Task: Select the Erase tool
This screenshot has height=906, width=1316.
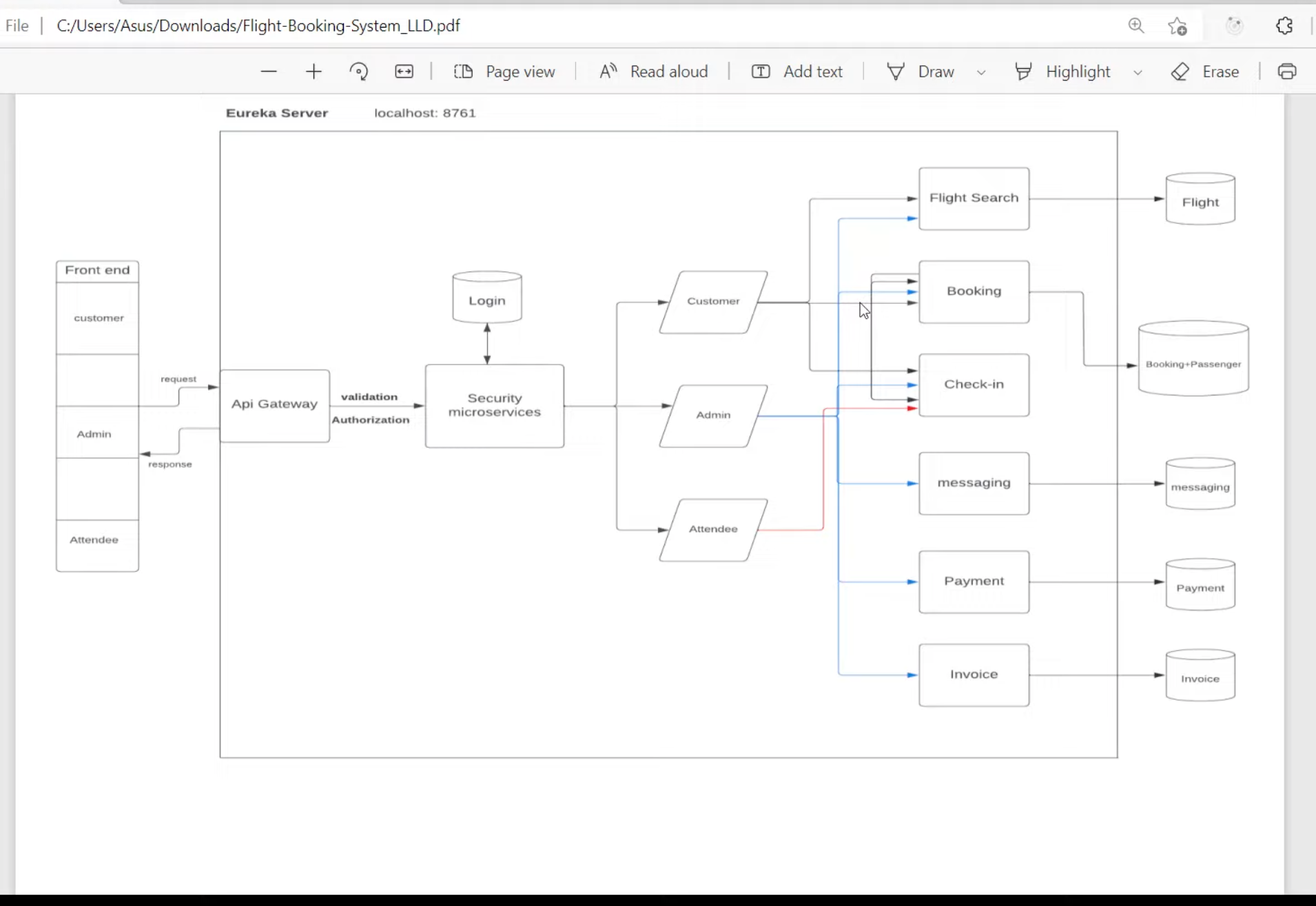Action: pos(1205,72)
